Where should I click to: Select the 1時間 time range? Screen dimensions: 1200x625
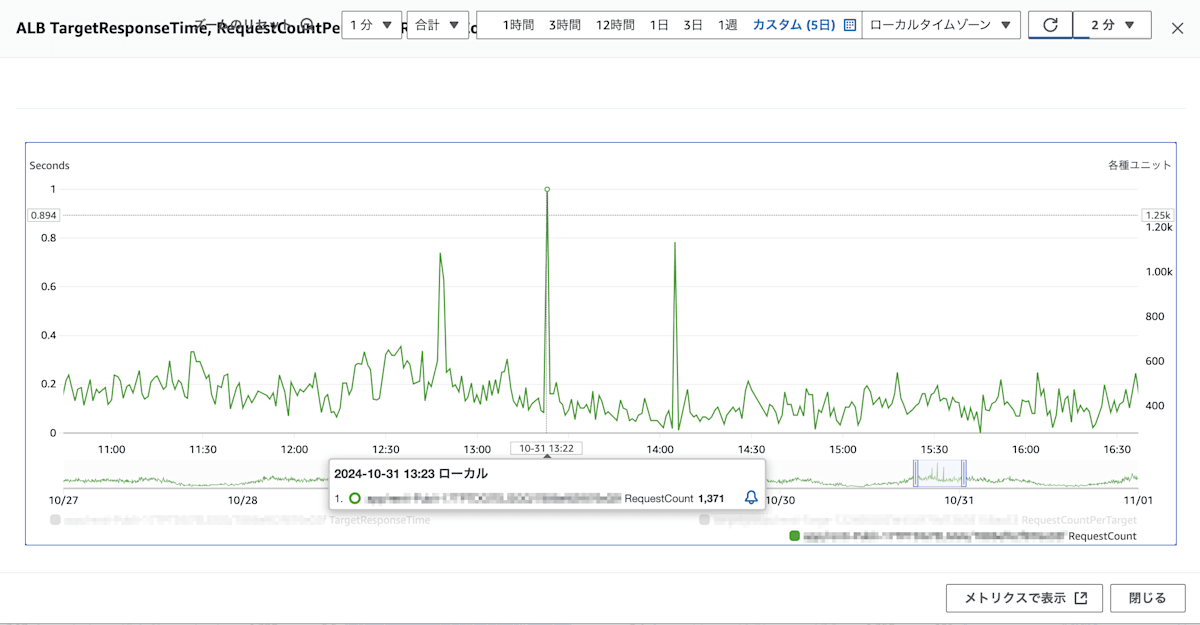(x=518, y=25)
